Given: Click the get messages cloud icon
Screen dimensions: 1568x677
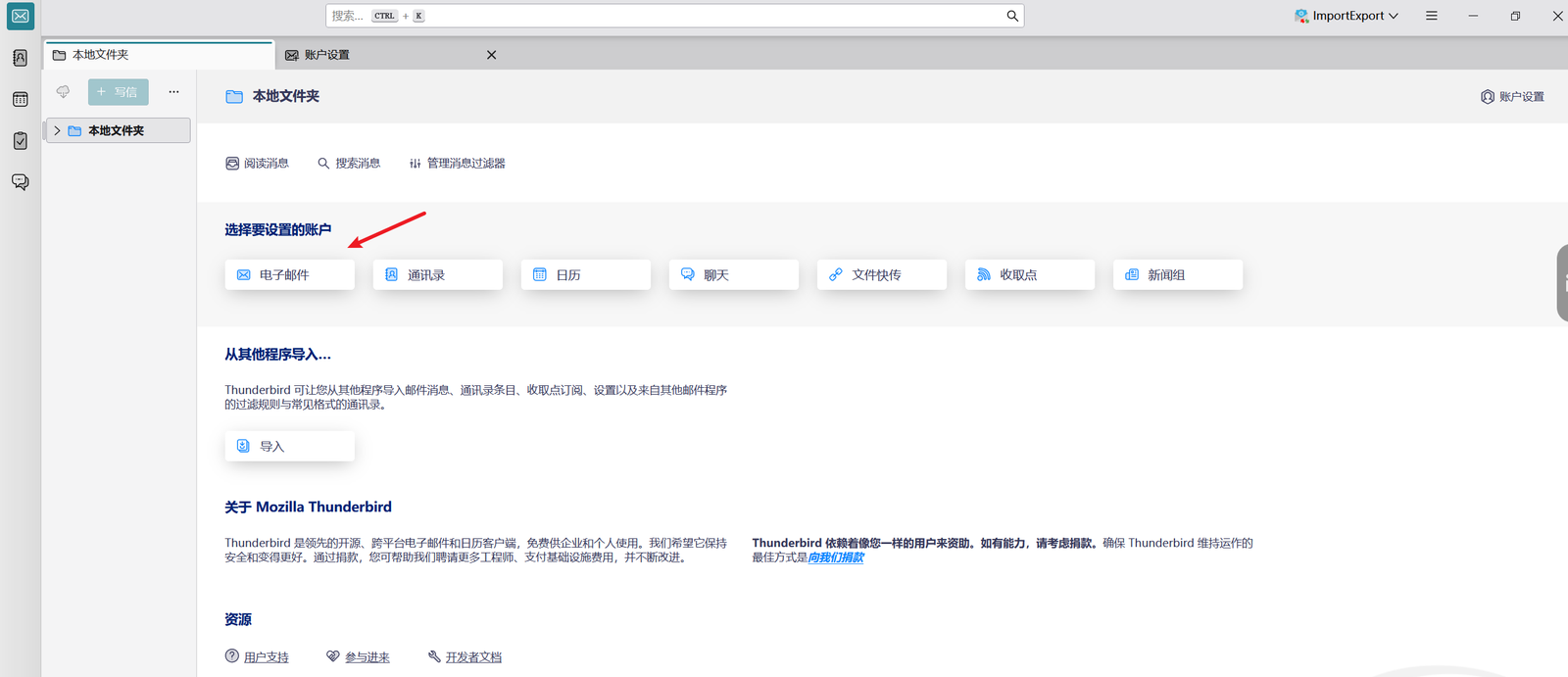Looking at the screenshot, I should [x=63, y=92].
